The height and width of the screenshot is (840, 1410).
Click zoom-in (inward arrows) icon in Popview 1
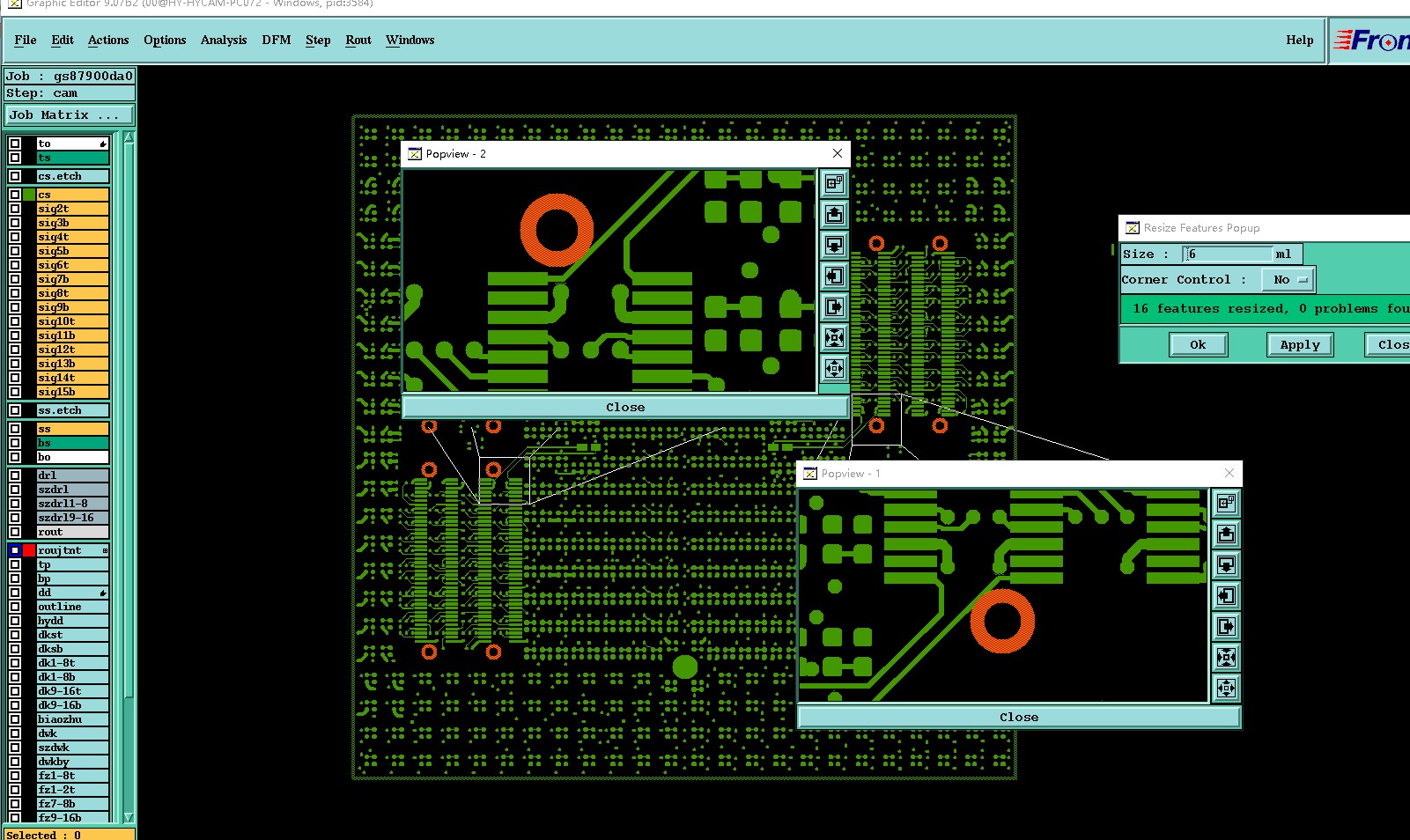pos(1226,657)
